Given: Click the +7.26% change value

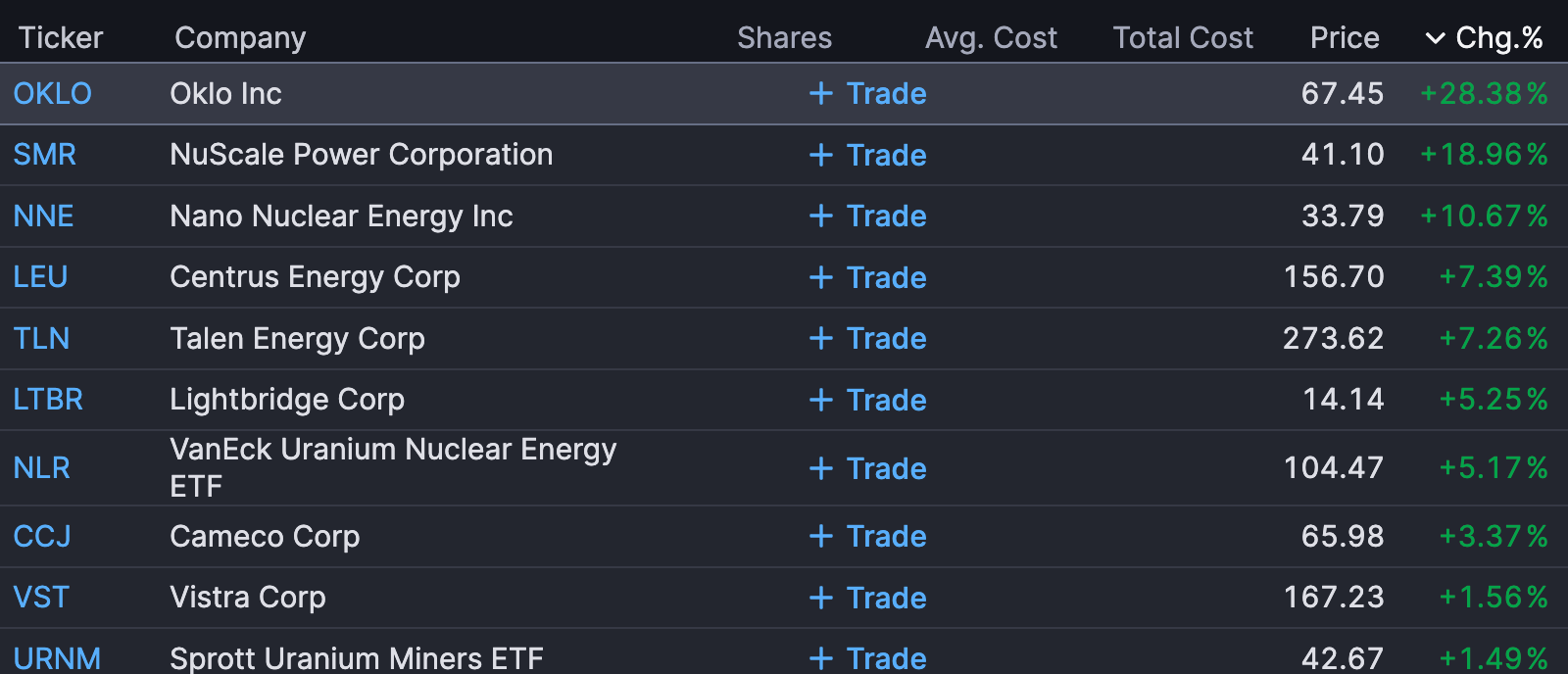Looking at the screenshot, I should click(x=1493, y=338).
